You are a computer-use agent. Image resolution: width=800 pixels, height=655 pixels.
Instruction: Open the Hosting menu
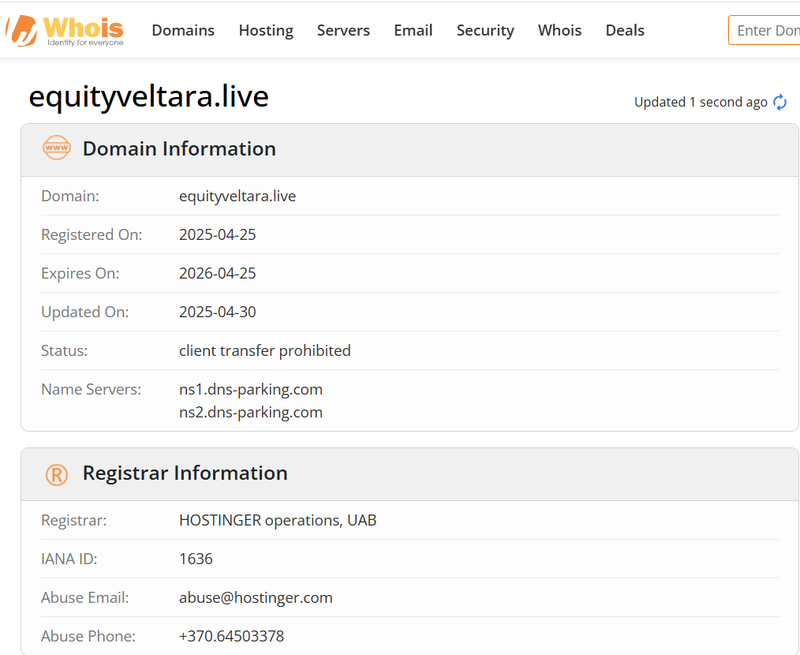tap(266, 31)
